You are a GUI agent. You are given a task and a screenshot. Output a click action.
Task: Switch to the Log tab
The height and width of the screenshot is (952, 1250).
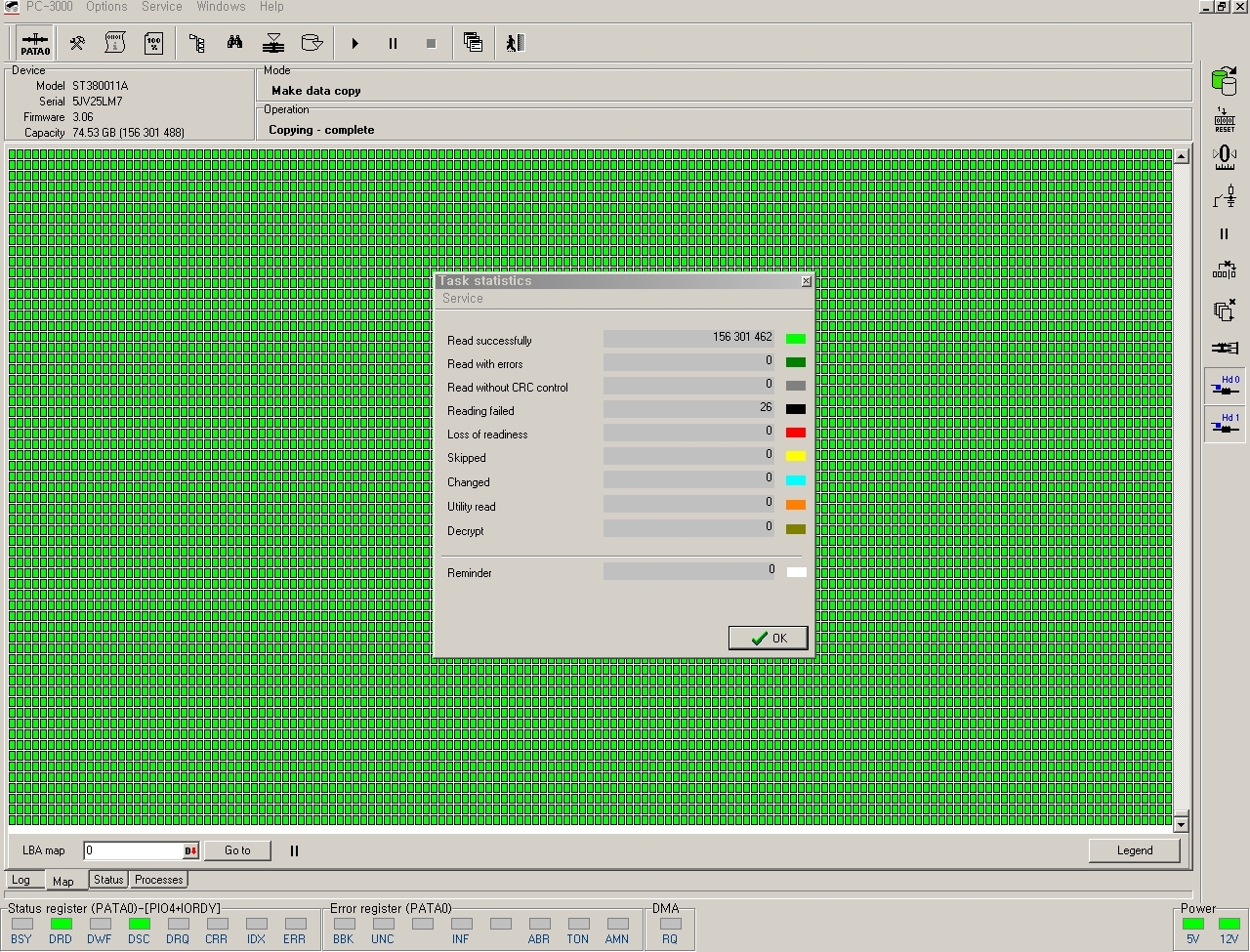[21, 880]
